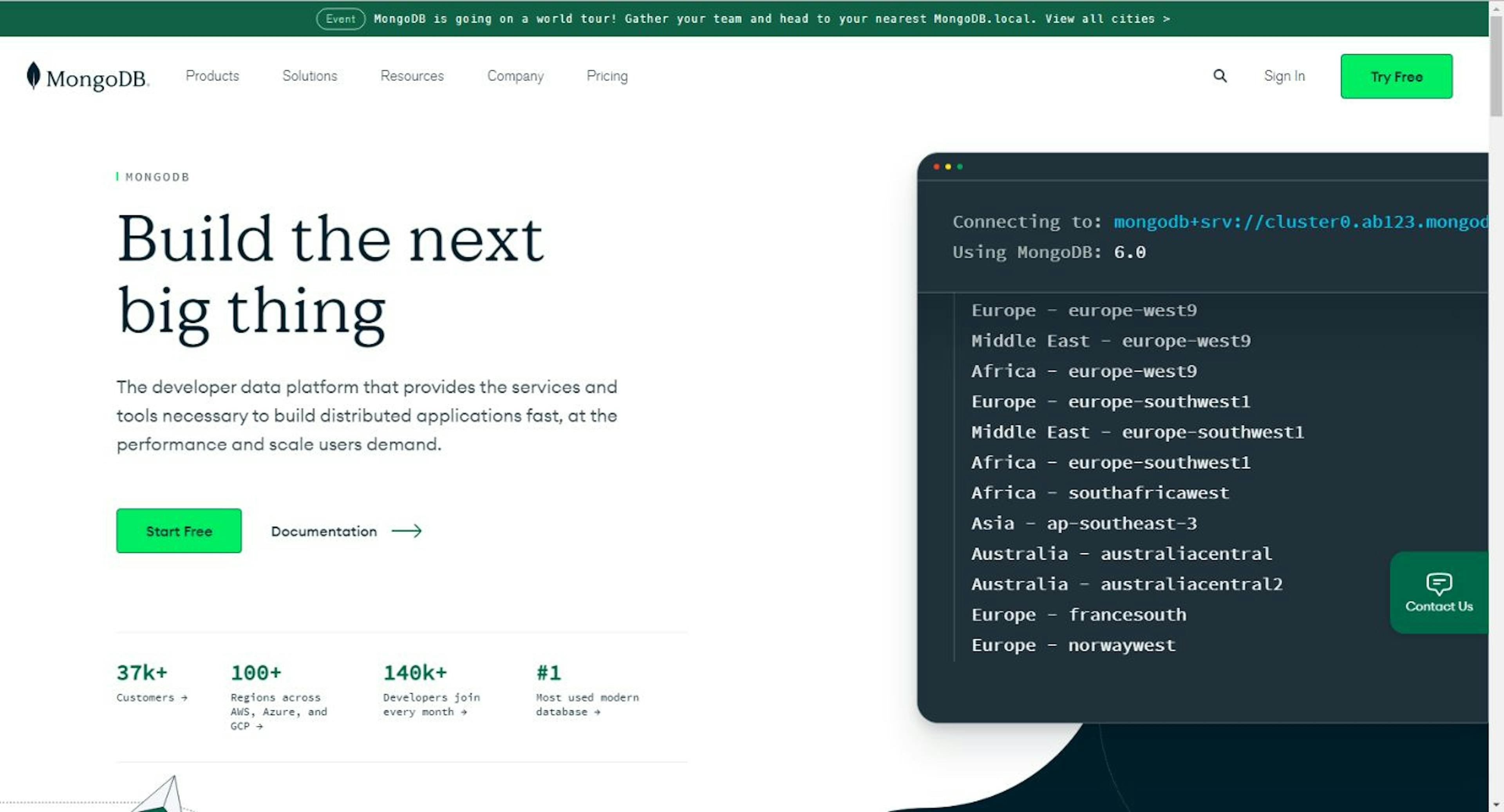
Task: Select the Africa - southafricawest row
Action: (1101, 493)
